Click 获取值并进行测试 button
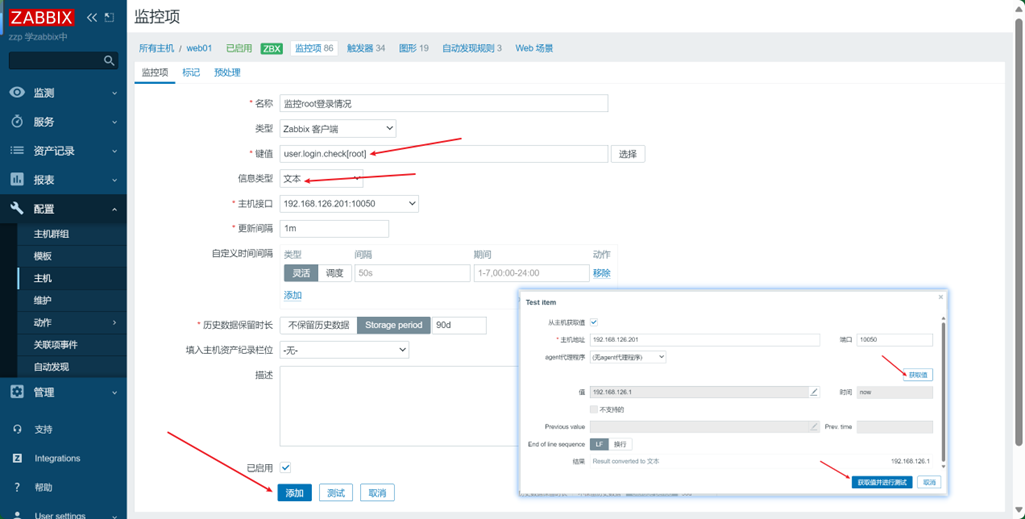This screenshot has width=1025, height=519. 882,482
